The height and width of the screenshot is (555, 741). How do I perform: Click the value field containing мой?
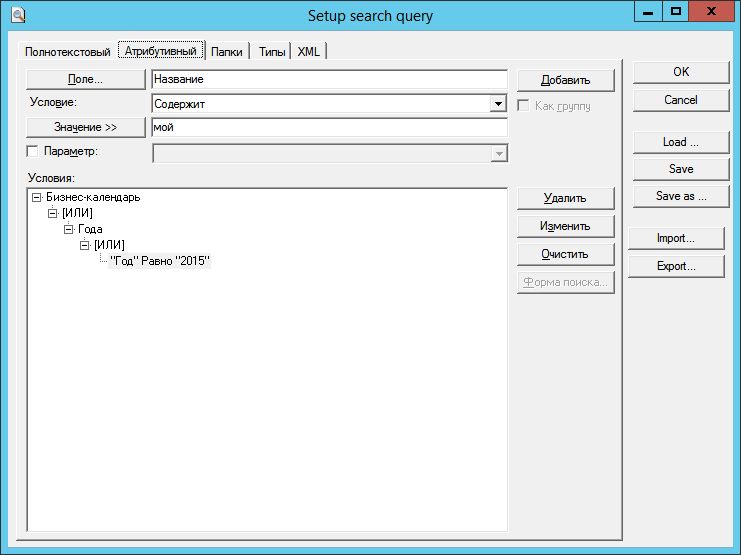click(x=328, y=128)
